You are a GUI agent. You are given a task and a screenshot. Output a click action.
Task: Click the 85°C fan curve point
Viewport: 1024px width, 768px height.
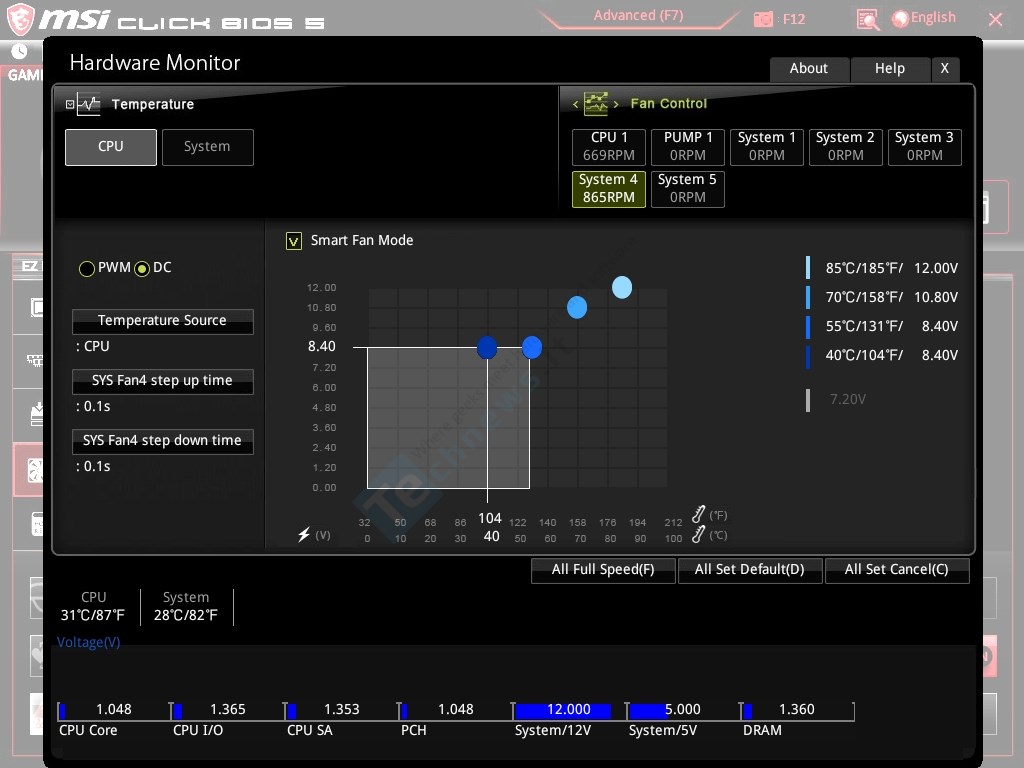coord(622,288)
